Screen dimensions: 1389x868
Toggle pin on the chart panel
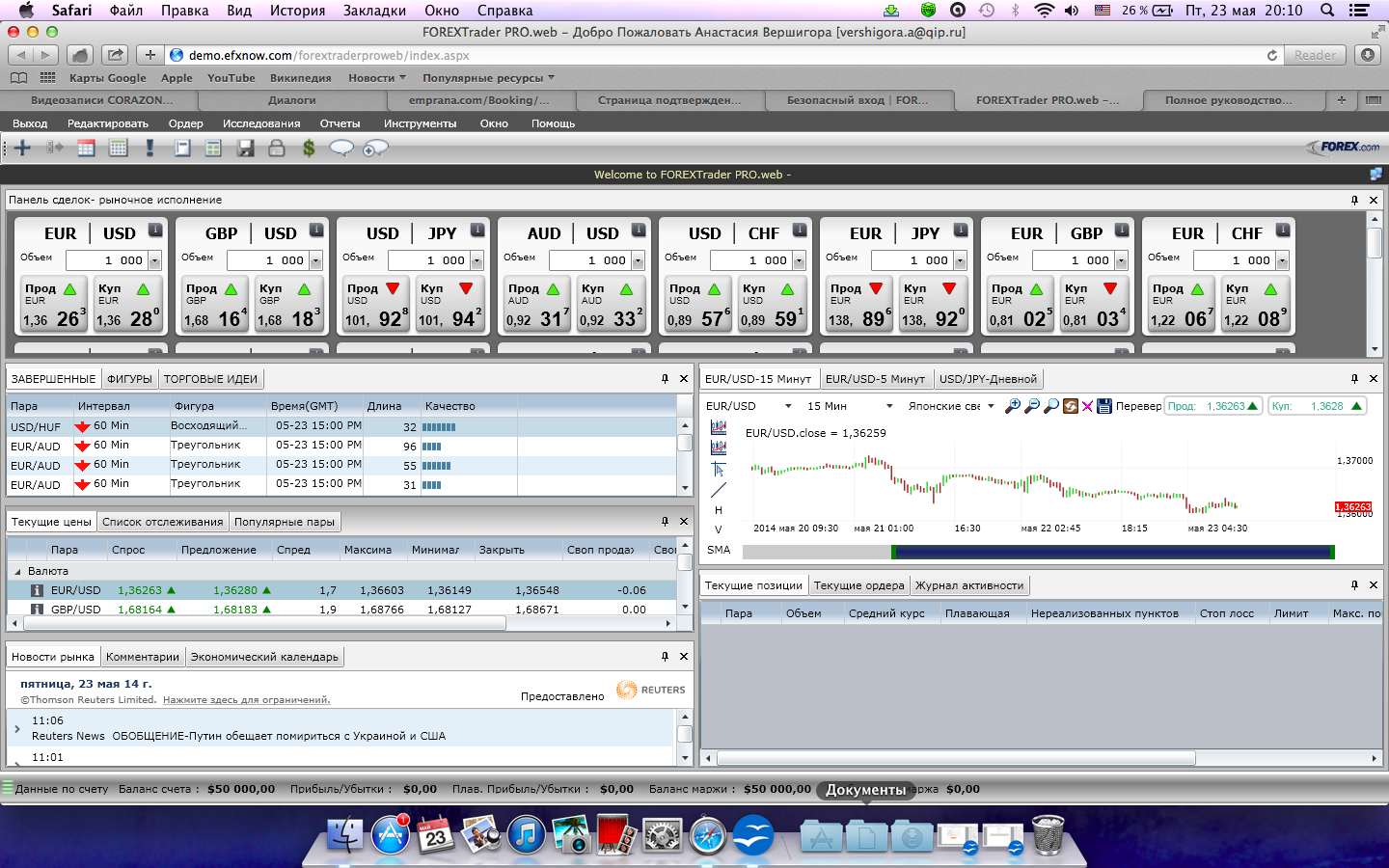click(1355, 379)
